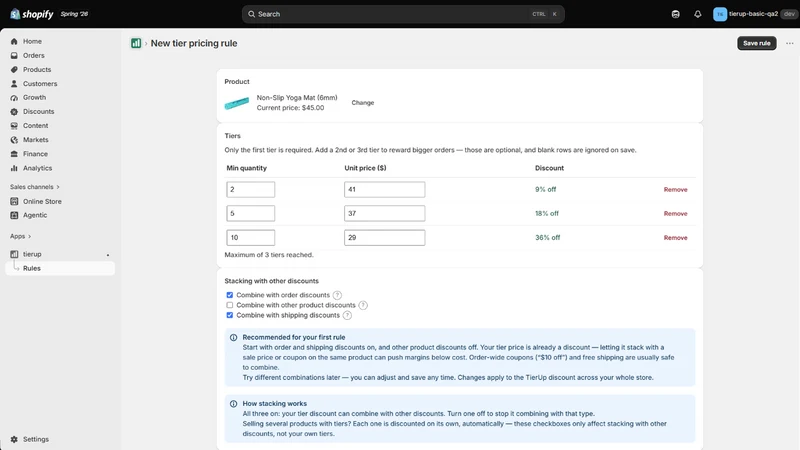Open the Agentic channel icon
The image size is (800, 450).
click(14, 215)
